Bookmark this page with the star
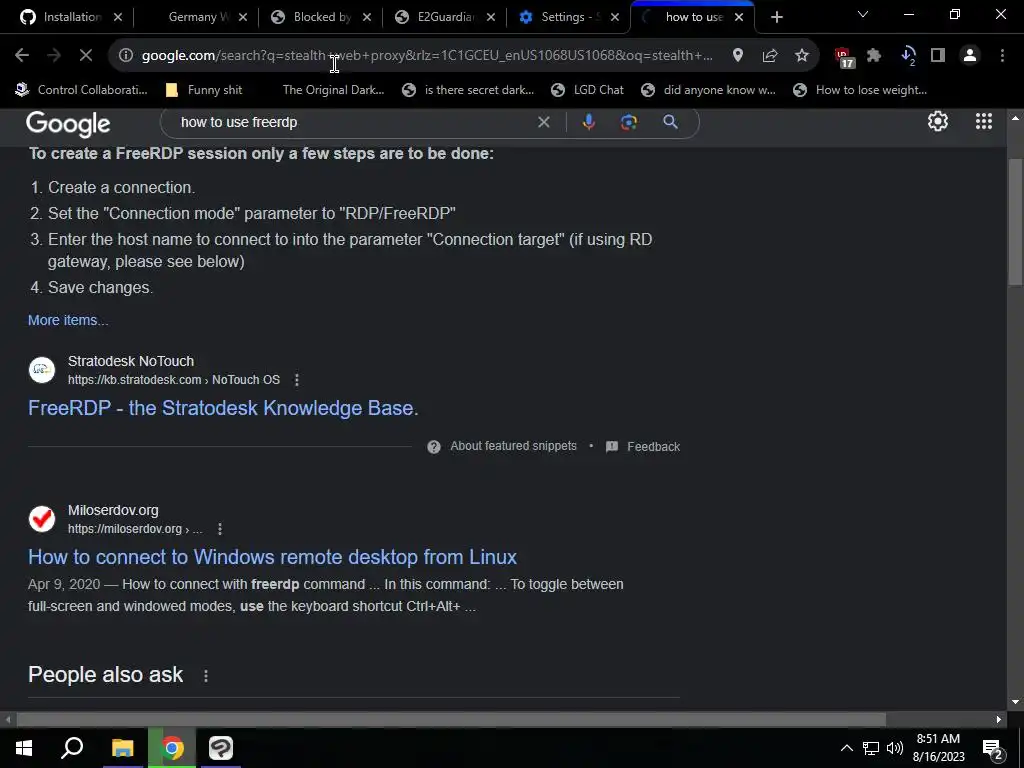This screenshot has height=768, width=1024. [x=802, y=56]
